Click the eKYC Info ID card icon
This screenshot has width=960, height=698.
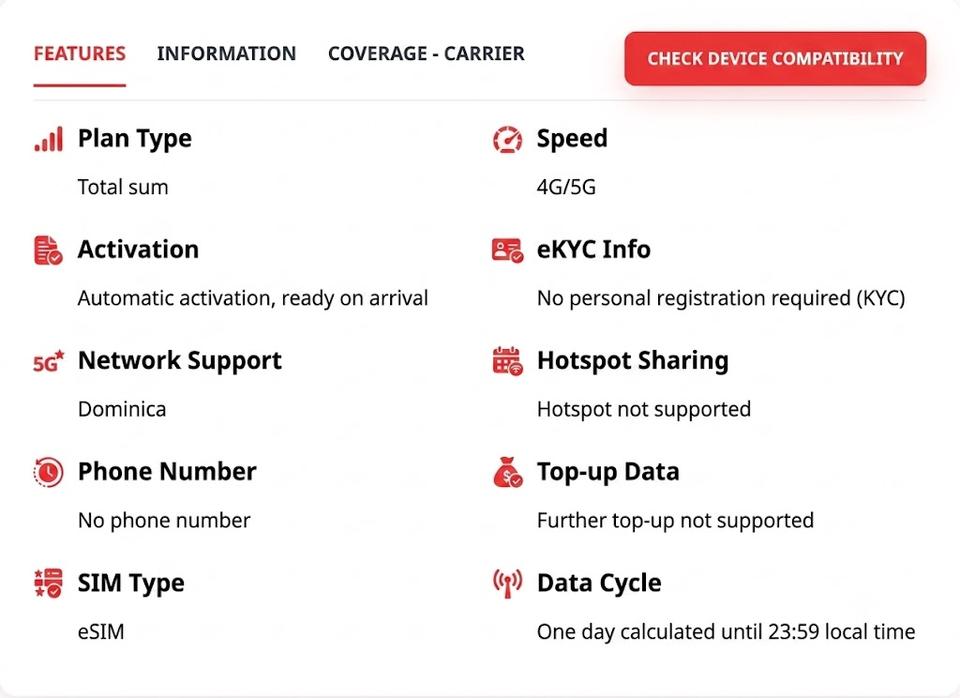pos(508,250)
